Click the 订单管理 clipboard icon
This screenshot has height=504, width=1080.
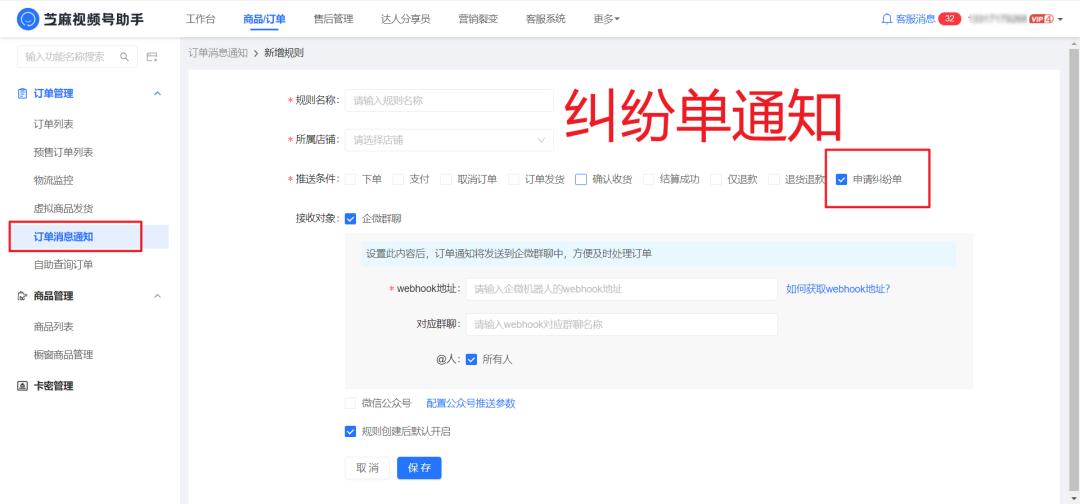[22, 93]
